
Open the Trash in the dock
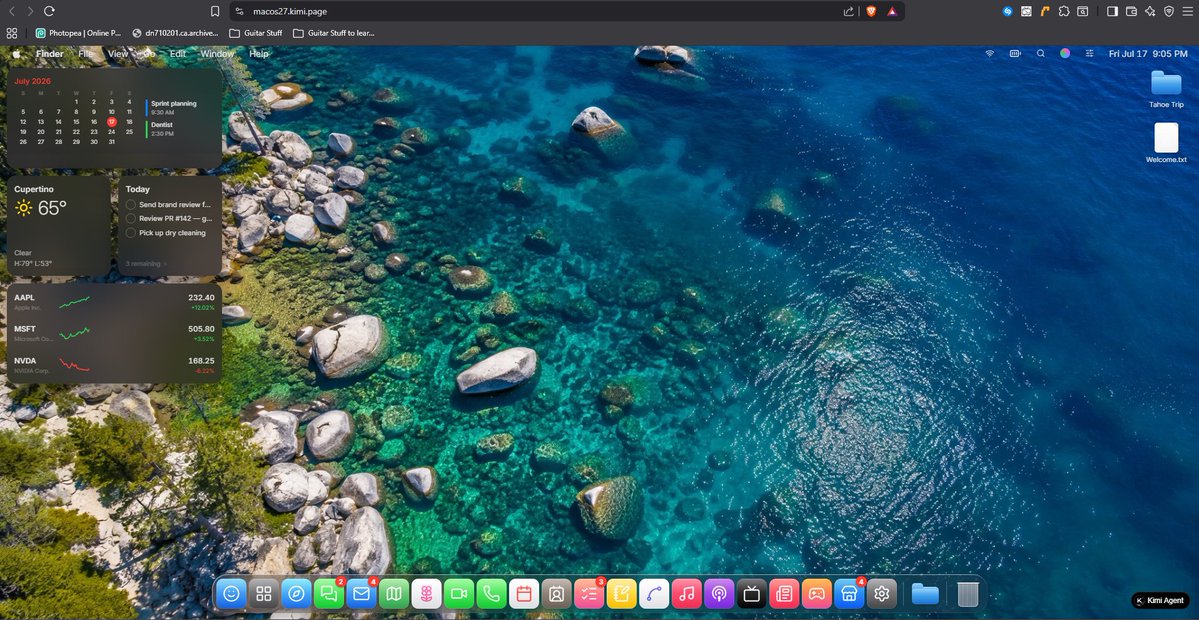pyautogui.click(x=968, y=593)
